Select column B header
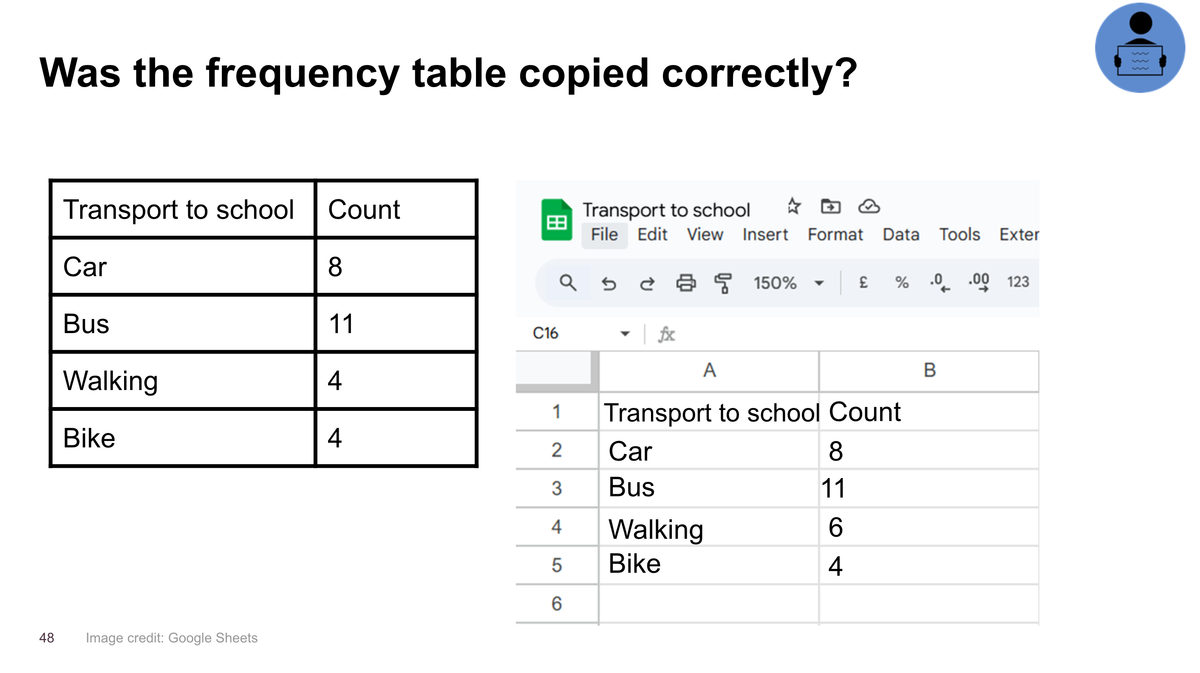This screenshot has height=673, width=1200. 929,371
